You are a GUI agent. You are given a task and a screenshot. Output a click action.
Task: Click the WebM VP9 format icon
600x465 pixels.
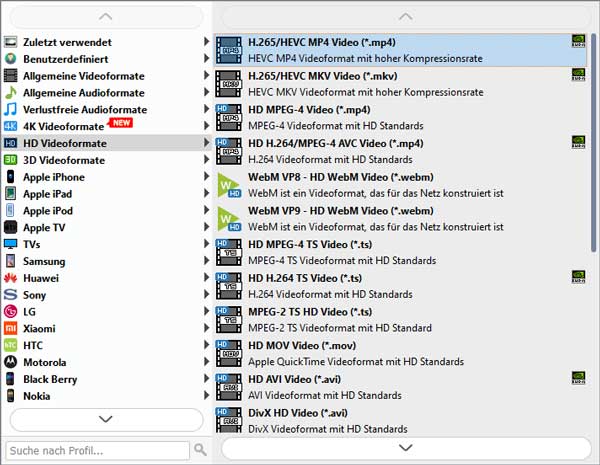[229, 219]
